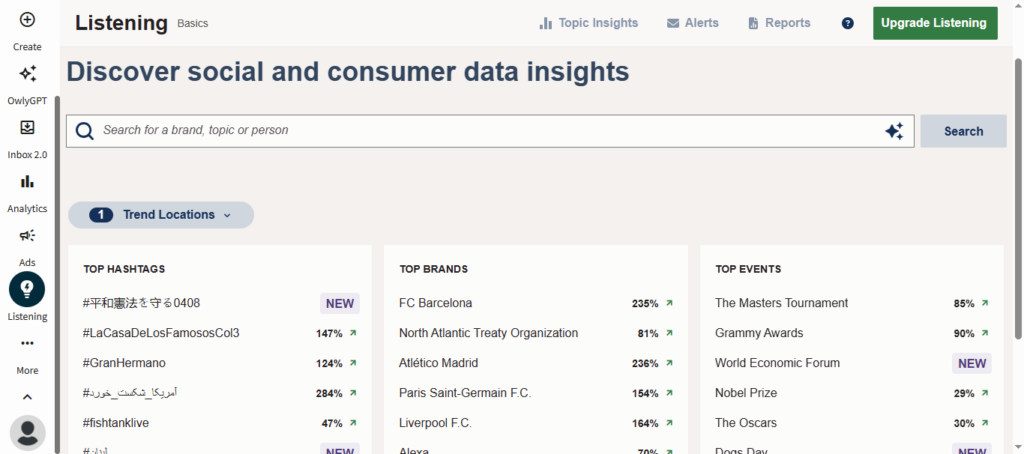The image size is (1024, 454).
Task: Open the FC Barcelona brand
Action: pos(436,303)
